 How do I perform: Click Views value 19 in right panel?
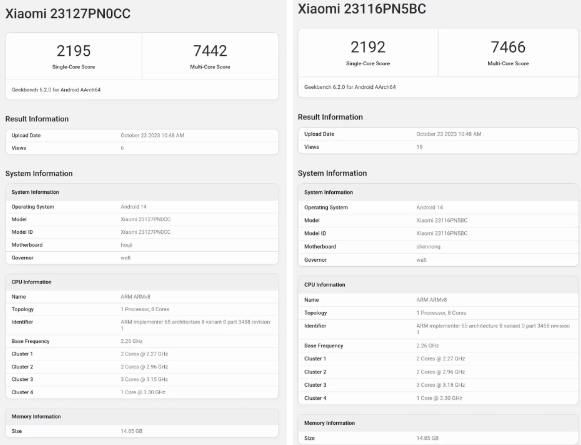tap(419, 147)
